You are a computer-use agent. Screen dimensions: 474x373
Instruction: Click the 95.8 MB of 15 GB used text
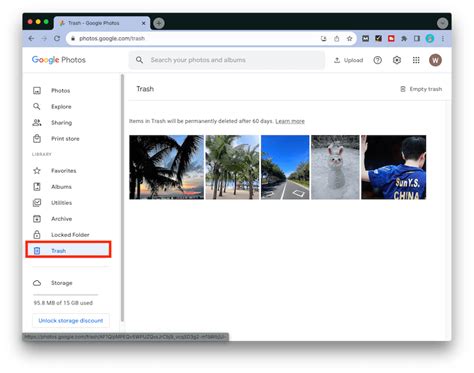pyautogui.click(x=63, y=303)
